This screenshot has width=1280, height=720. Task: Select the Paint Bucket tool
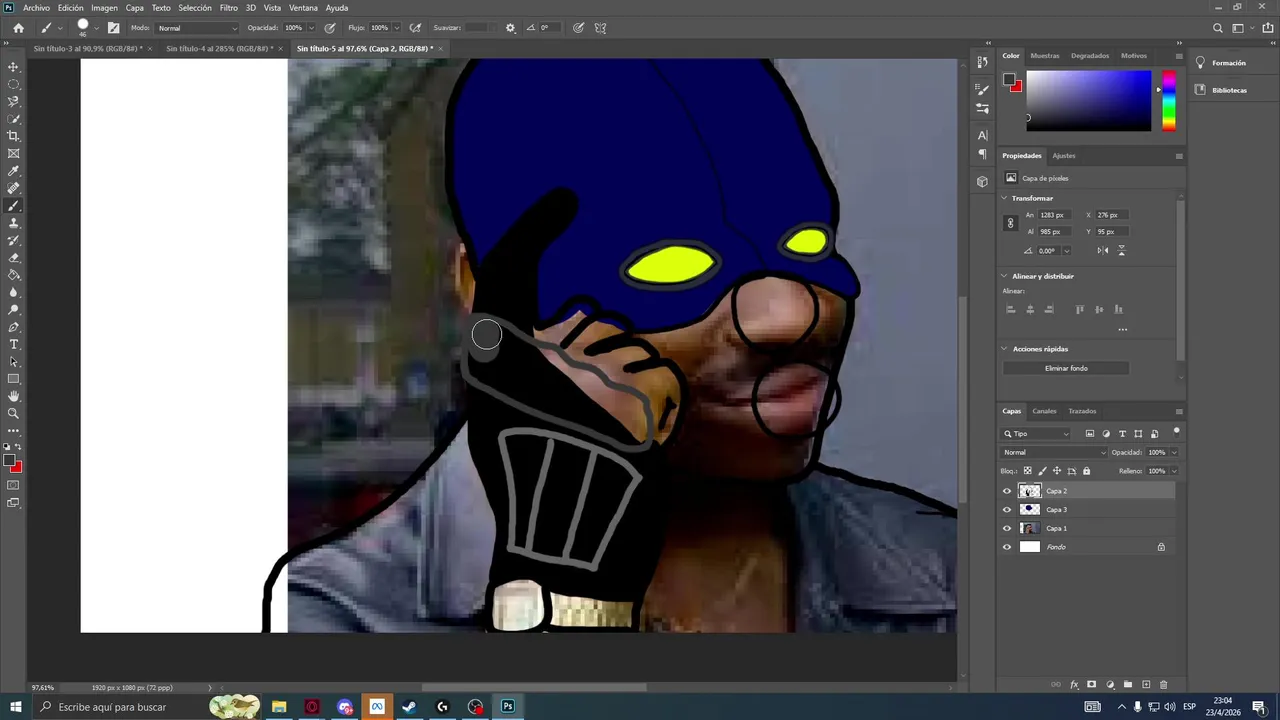[13, 275]
